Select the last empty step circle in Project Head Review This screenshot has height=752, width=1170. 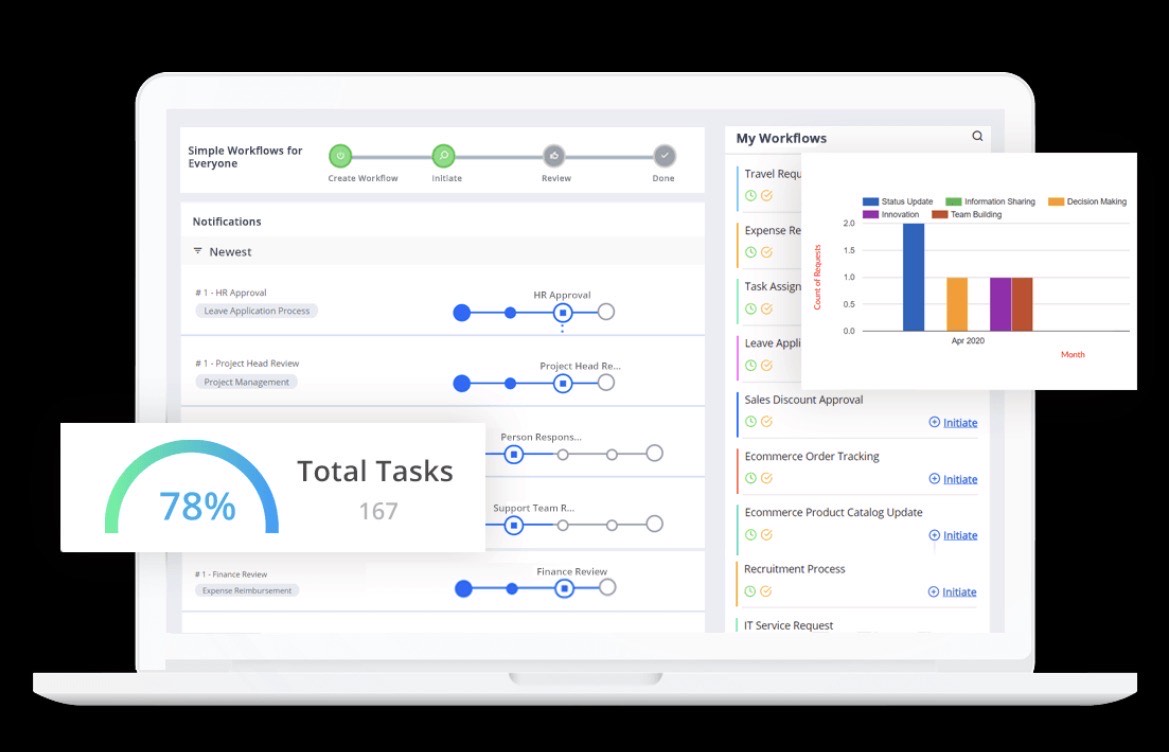(x=606, y=383)
